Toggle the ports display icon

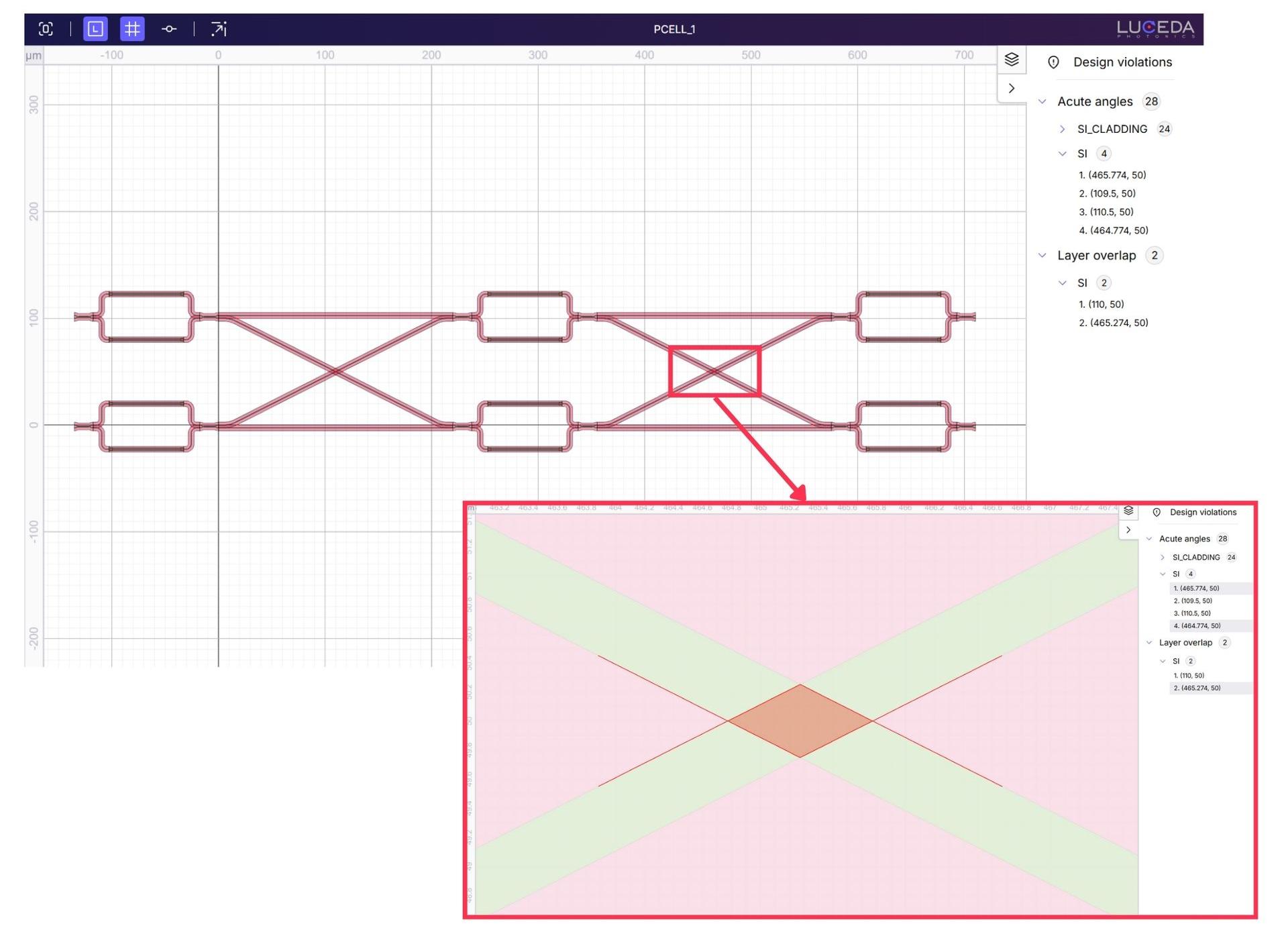169,29
